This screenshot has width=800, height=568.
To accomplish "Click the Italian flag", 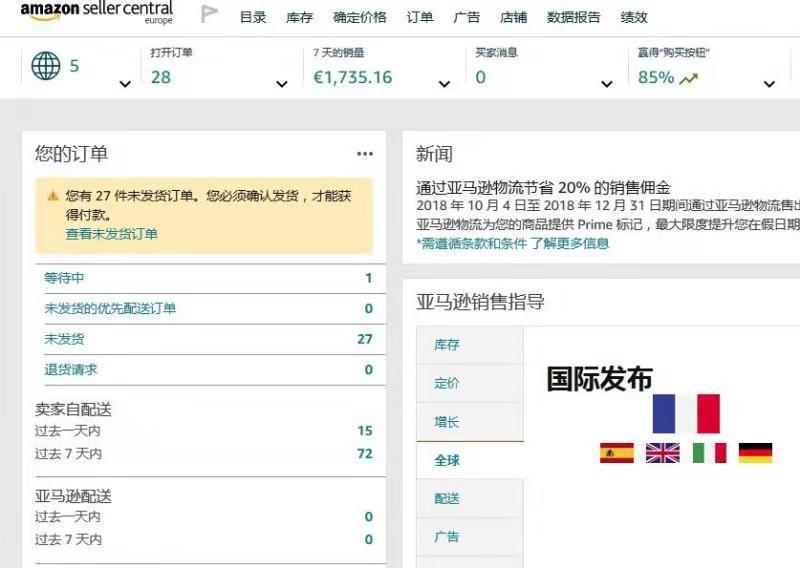I will 709,453.
